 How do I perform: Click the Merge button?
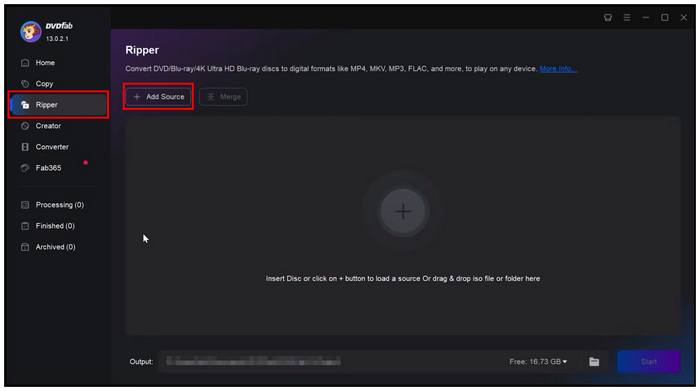pyautogui.click(x=223, y=97)
